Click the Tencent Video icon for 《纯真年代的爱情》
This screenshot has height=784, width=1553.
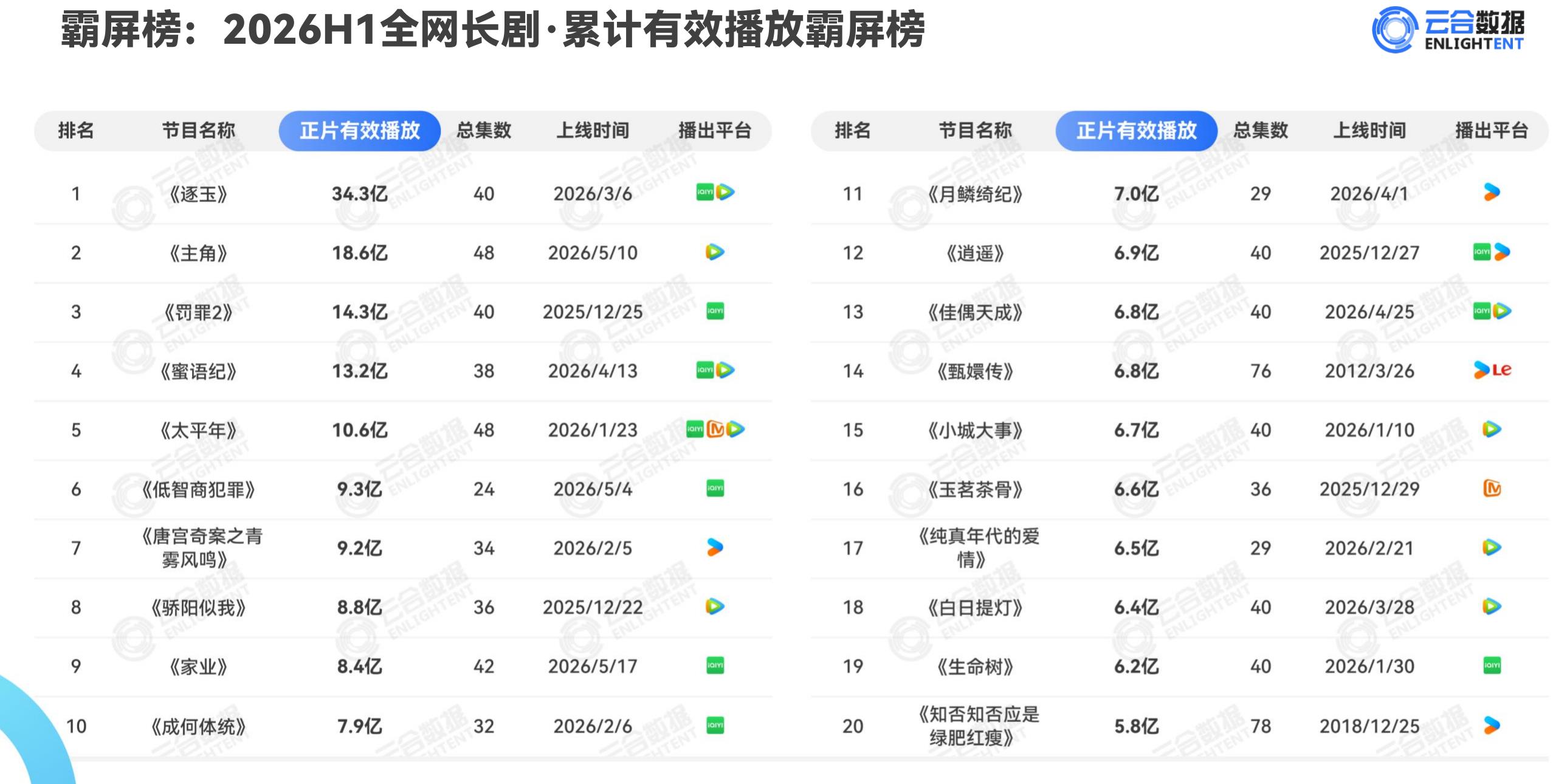pyautogui.click(x=1492, y=547)
